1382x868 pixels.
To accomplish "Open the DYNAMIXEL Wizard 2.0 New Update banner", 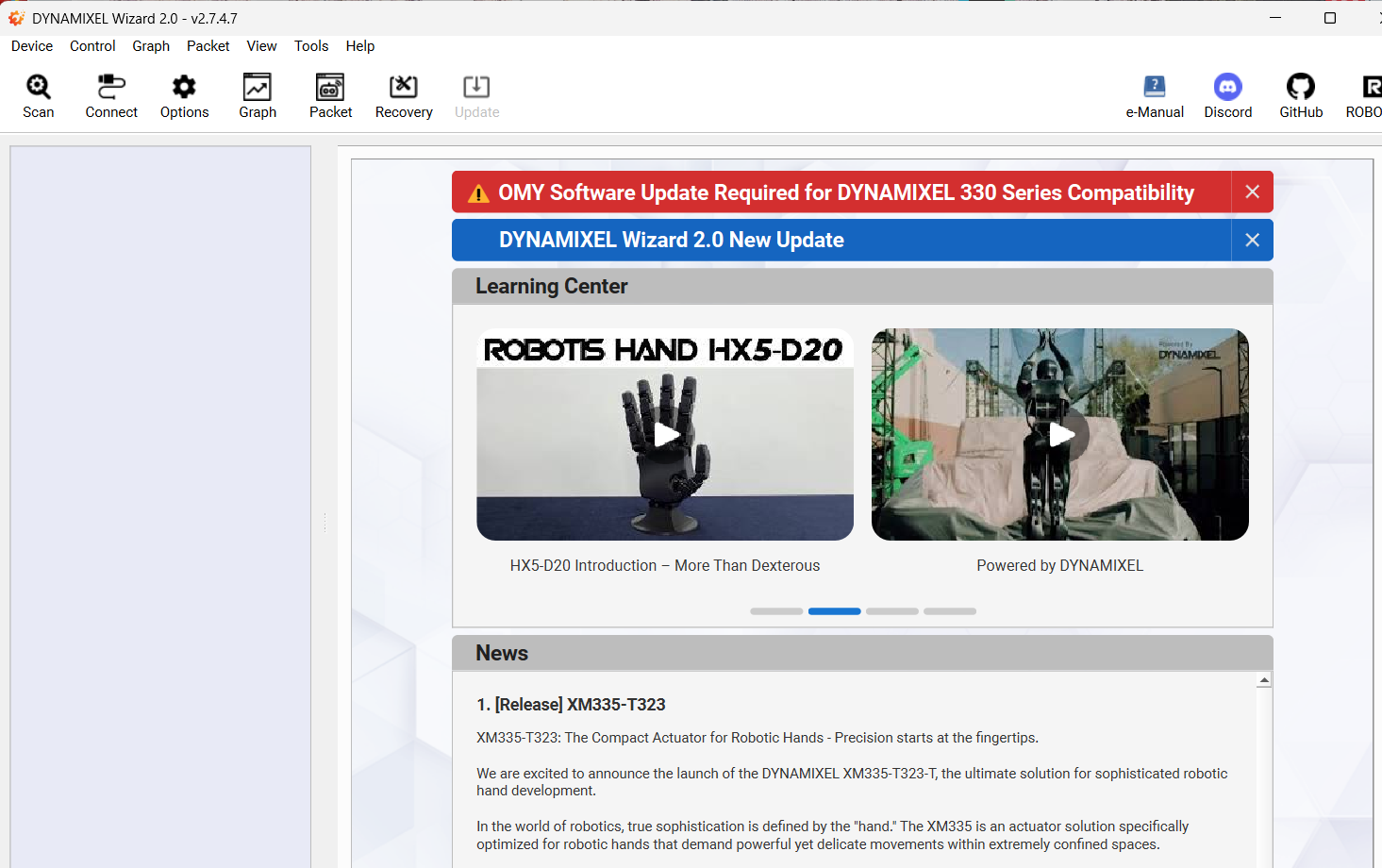I will tap(841, 240).
